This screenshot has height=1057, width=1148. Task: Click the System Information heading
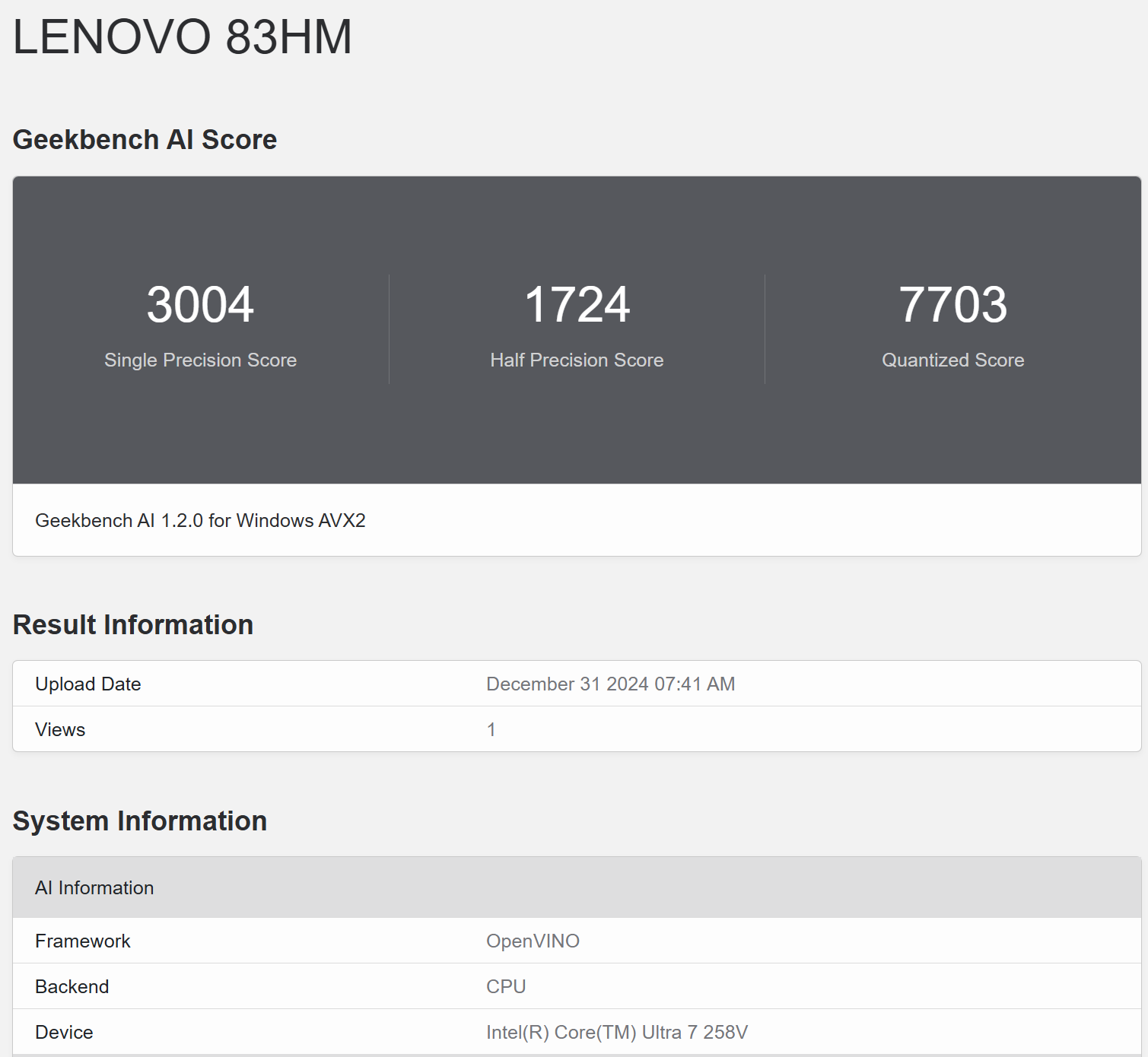(138, 821)
